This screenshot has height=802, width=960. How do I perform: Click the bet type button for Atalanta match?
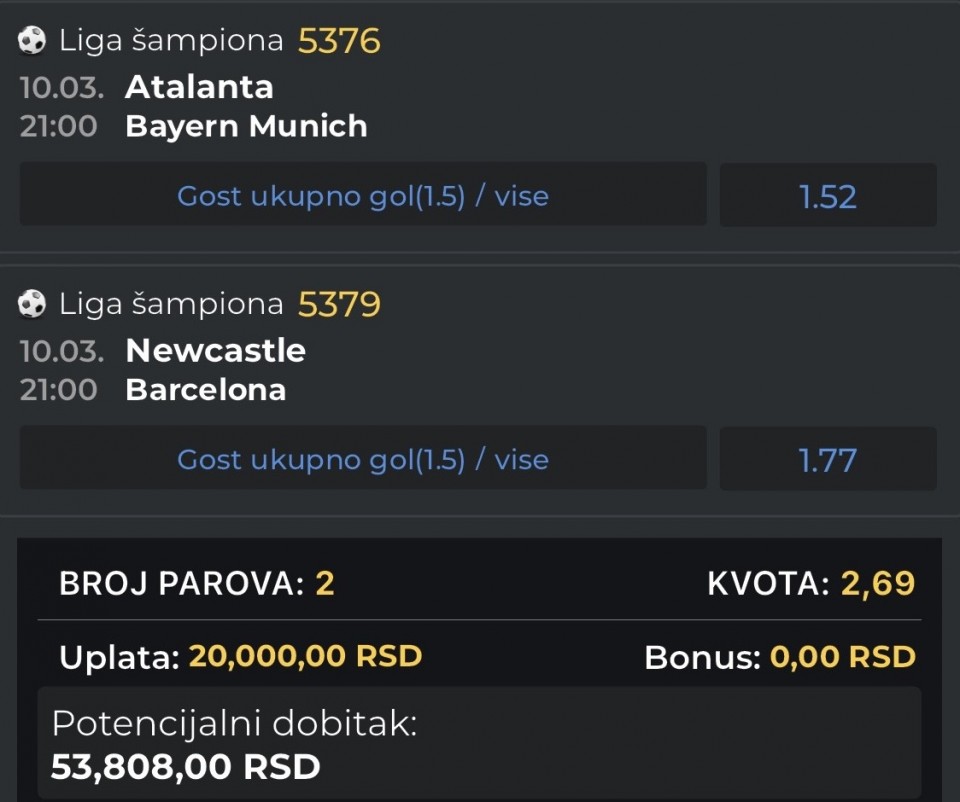click(363, 196)
